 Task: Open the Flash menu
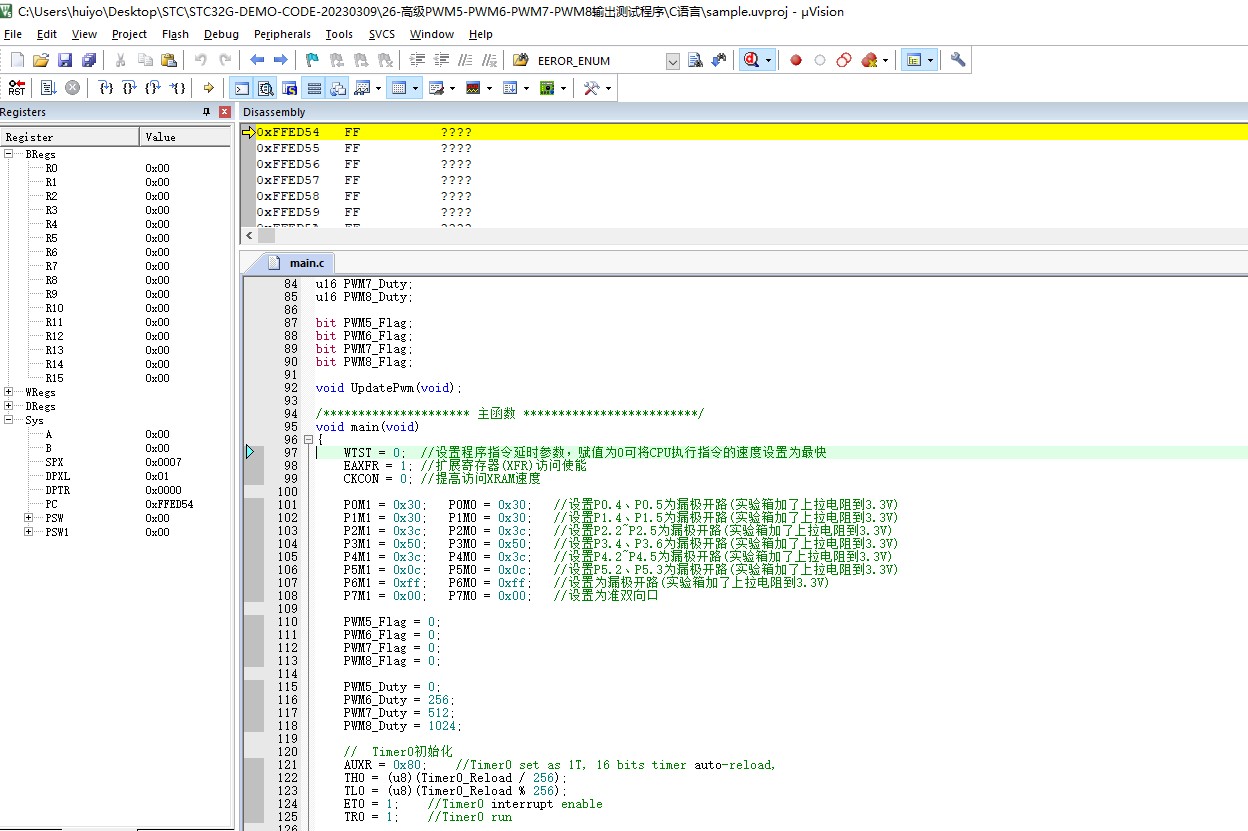[x=175, y=34]
